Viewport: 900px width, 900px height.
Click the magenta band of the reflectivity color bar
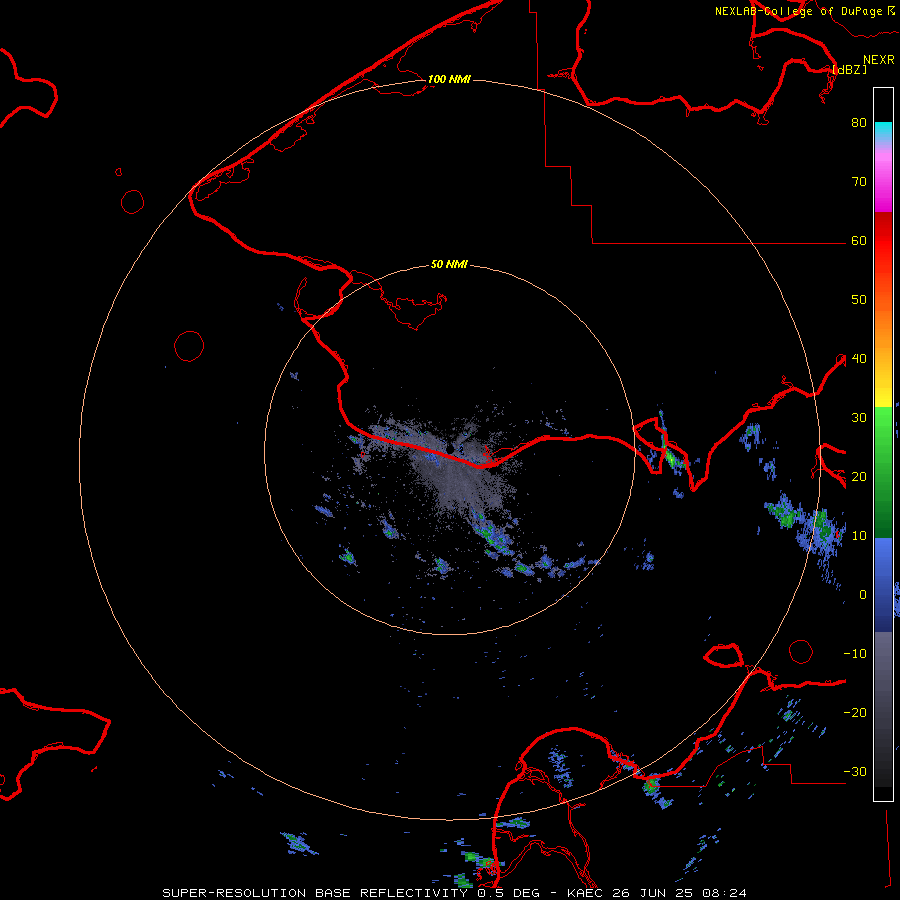(883, 181)
